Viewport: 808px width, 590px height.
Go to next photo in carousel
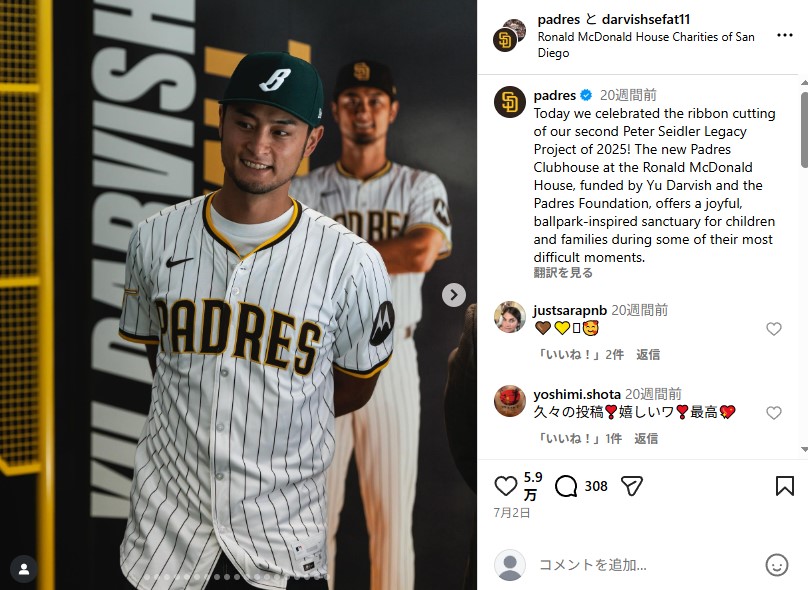453,295
